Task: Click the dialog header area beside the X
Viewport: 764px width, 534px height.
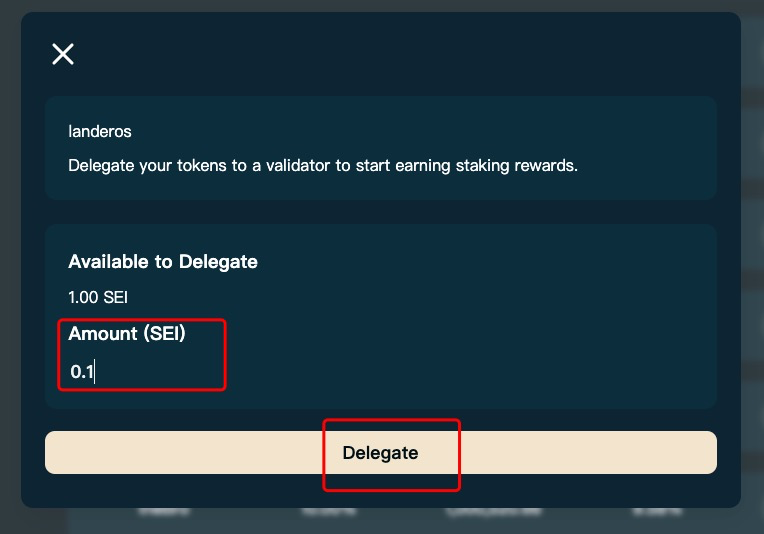Action: 400,54
